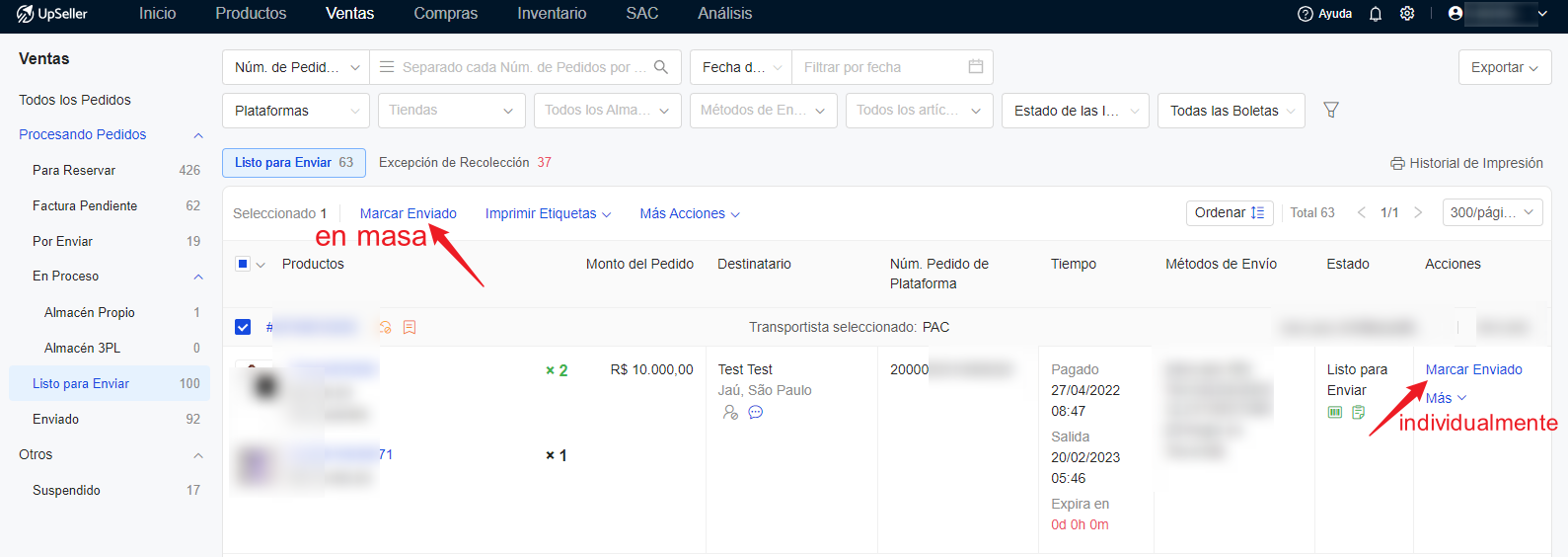Open the Plataformas dropdown

tap(296, 111)
